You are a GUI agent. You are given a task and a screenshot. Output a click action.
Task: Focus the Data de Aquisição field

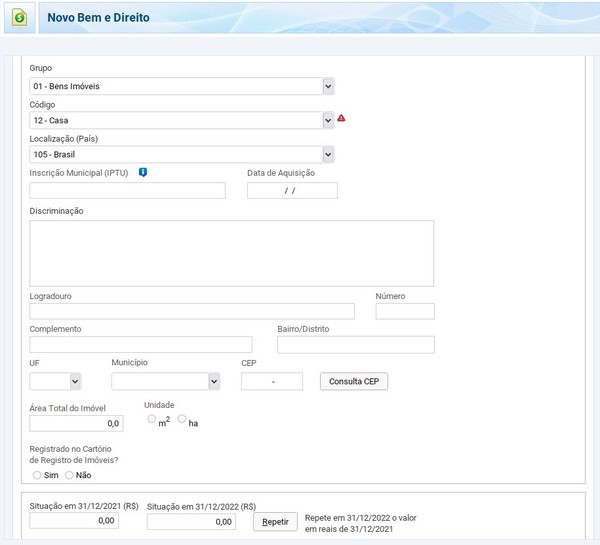point(292,190)
